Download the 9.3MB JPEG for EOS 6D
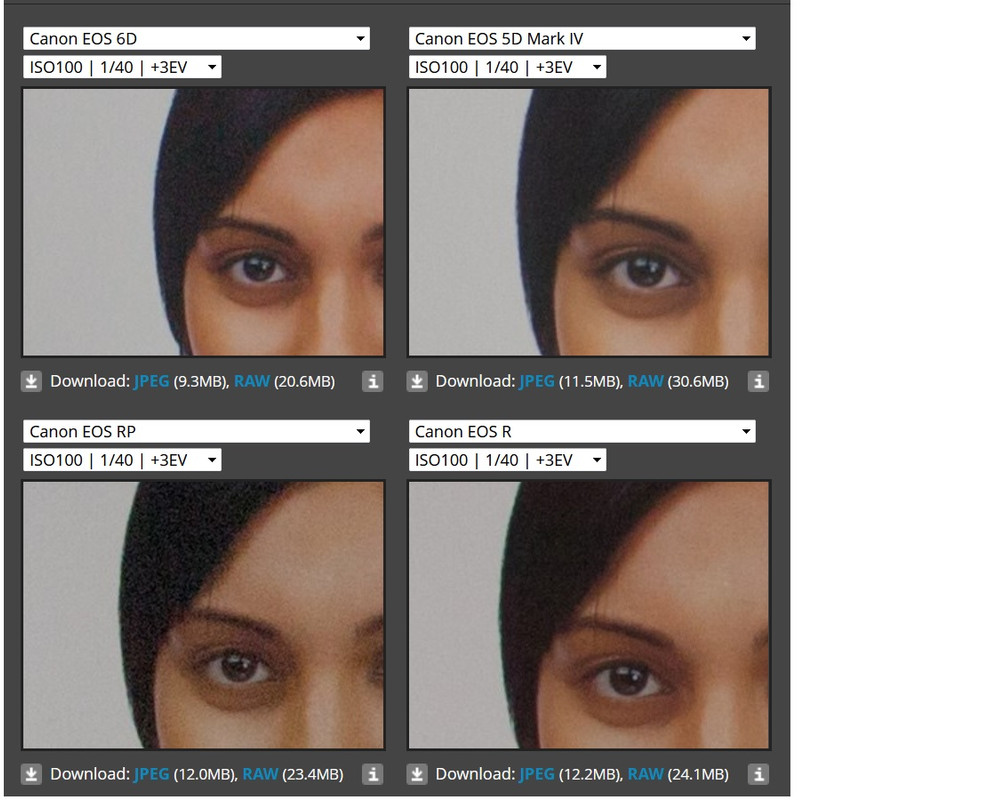 tap(151, 381)
